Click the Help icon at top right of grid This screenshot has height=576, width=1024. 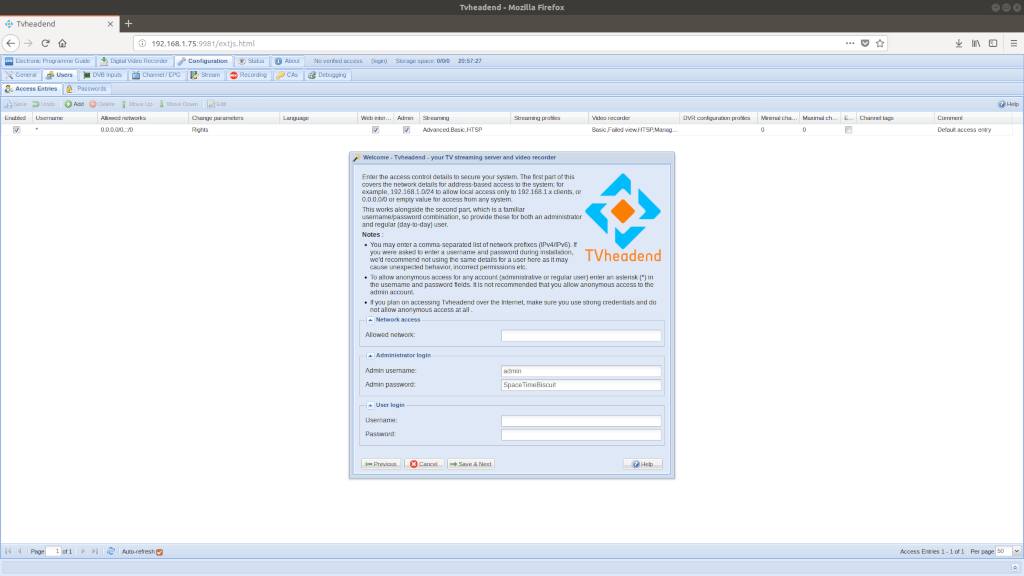click(x=1008, y=104)
